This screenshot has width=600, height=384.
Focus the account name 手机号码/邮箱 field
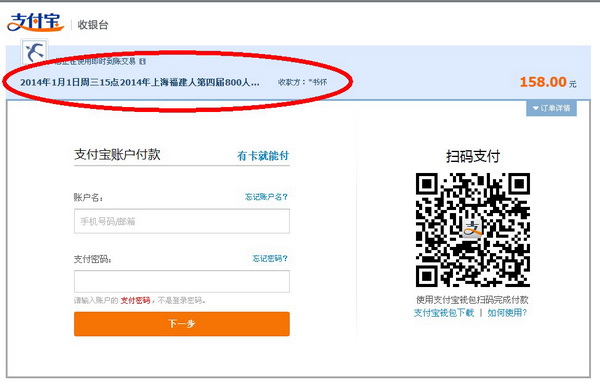(182, 221)
